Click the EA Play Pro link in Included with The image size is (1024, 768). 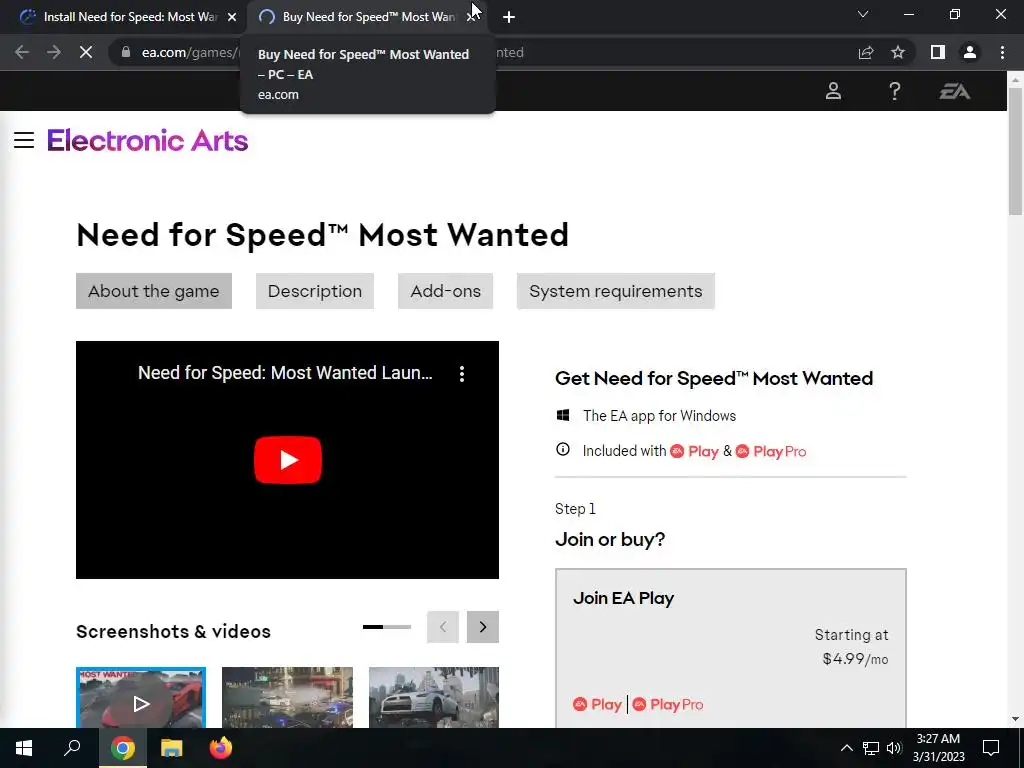click(x=771, y=451)
